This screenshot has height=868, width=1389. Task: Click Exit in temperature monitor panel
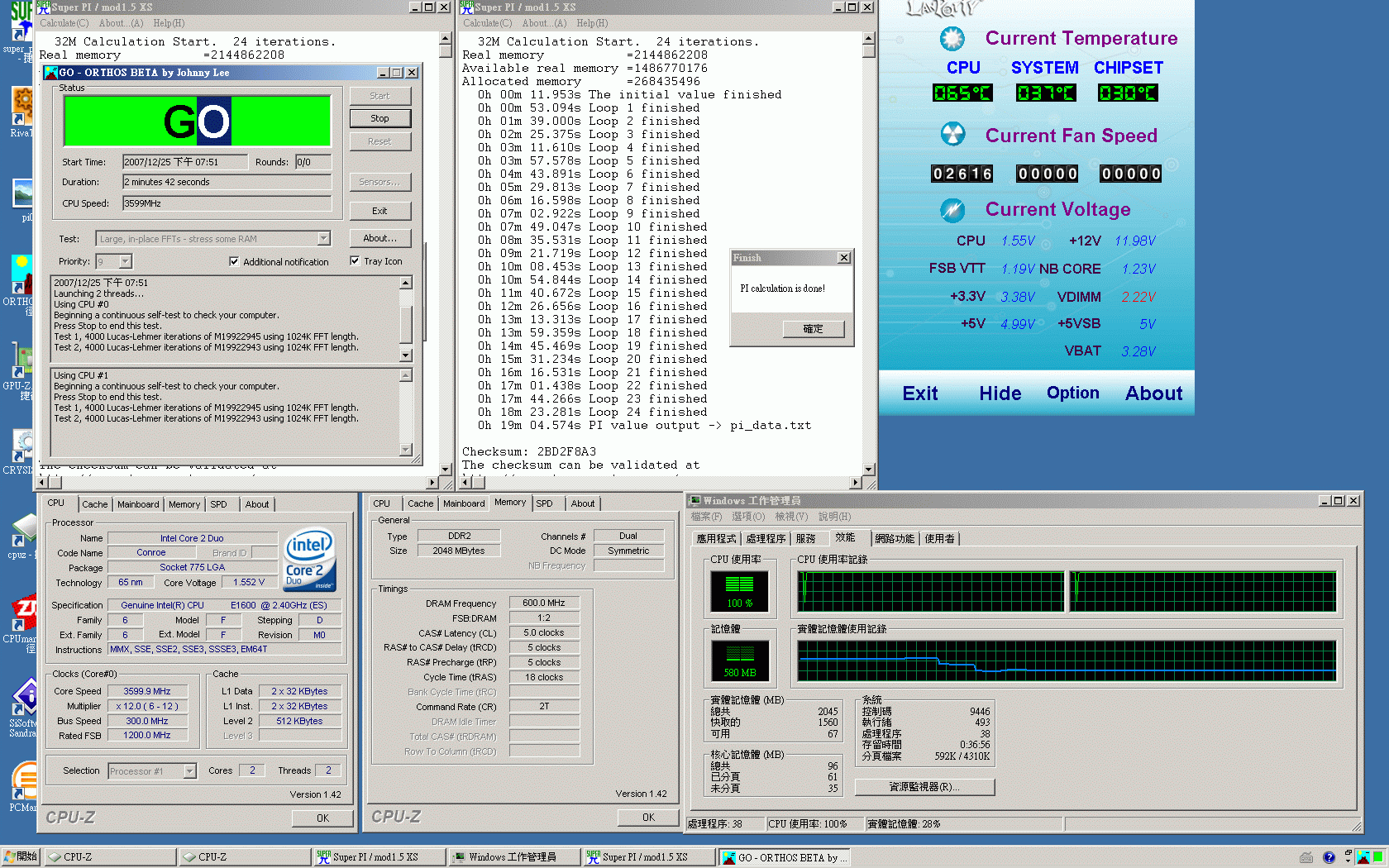click(920, 393)
